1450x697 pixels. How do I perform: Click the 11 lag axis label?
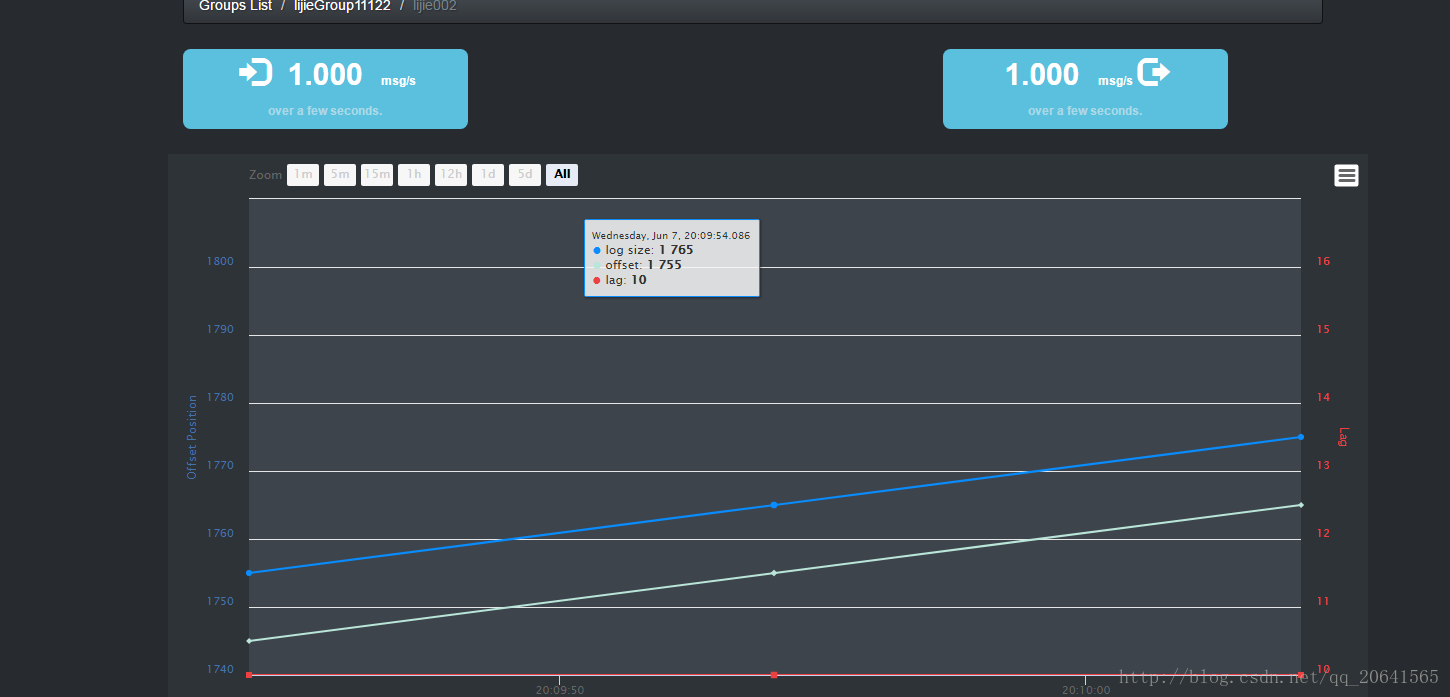[1324, 602]
